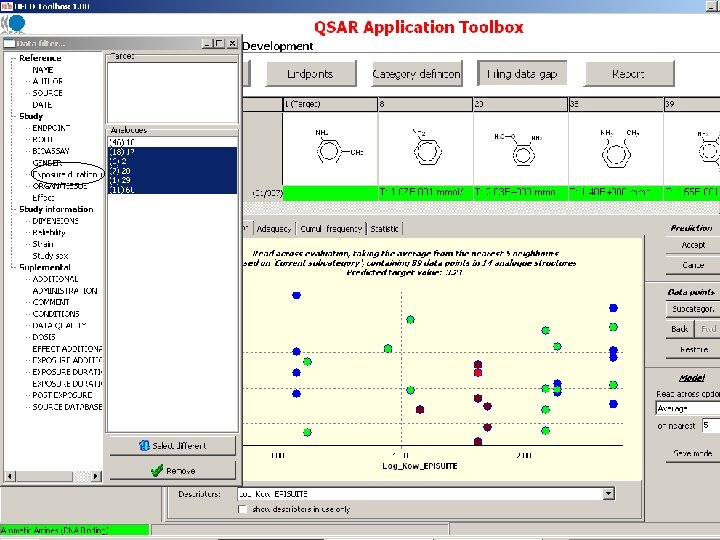The width and height of the screenshot is (720, 540).
Task: Select Strain in the filter tree
Action: point(43,244)
